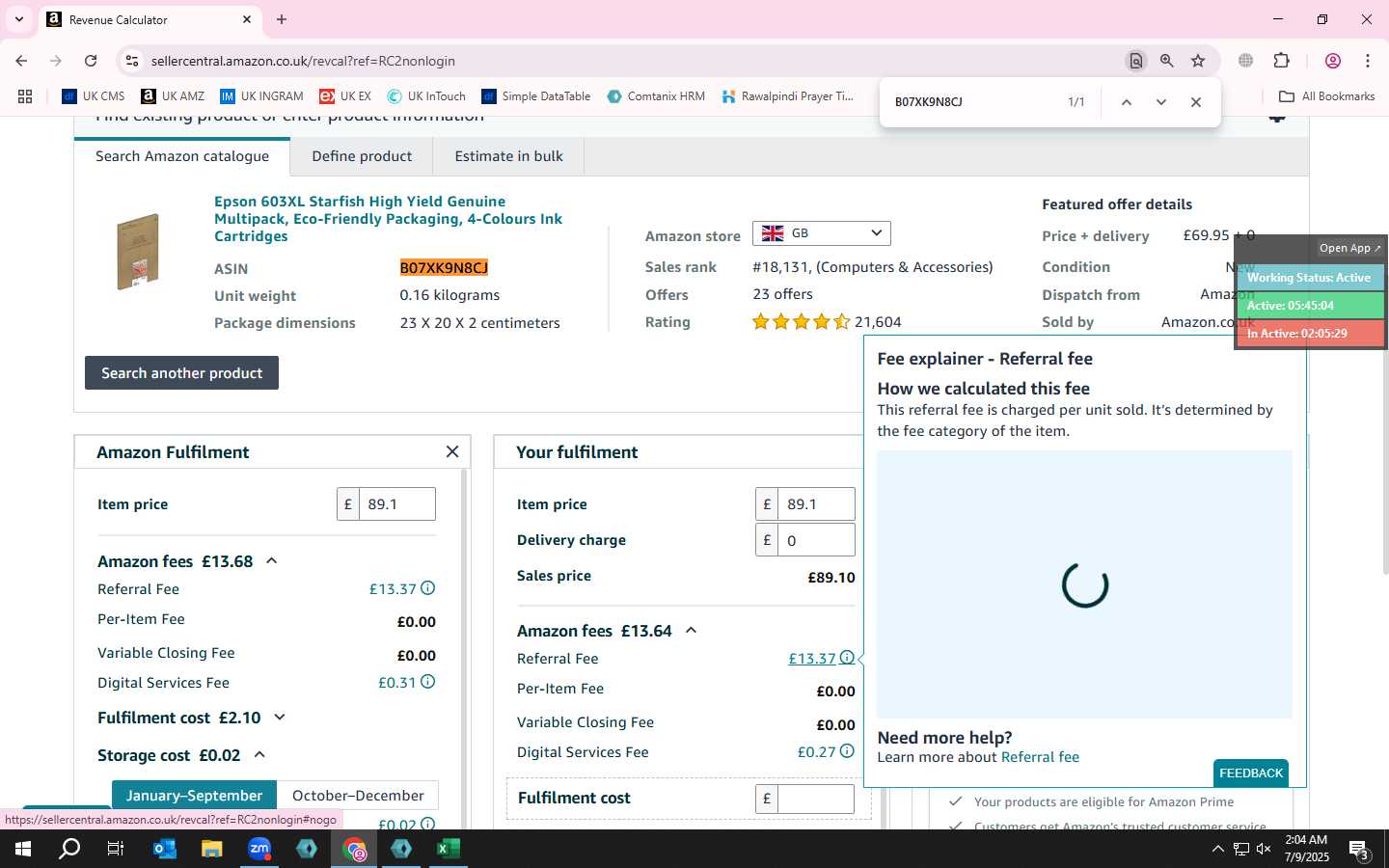1389x868 pixels.
Task: Switch to Define product tab
Action: [x=362, y=156]
